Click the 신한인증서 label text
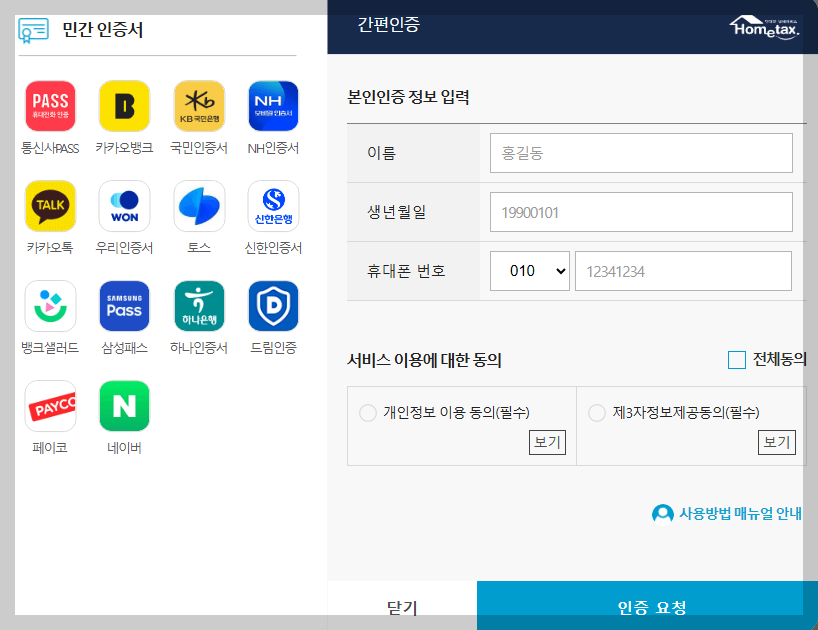Viewport: 818px width, 630px height. (273, 248)
